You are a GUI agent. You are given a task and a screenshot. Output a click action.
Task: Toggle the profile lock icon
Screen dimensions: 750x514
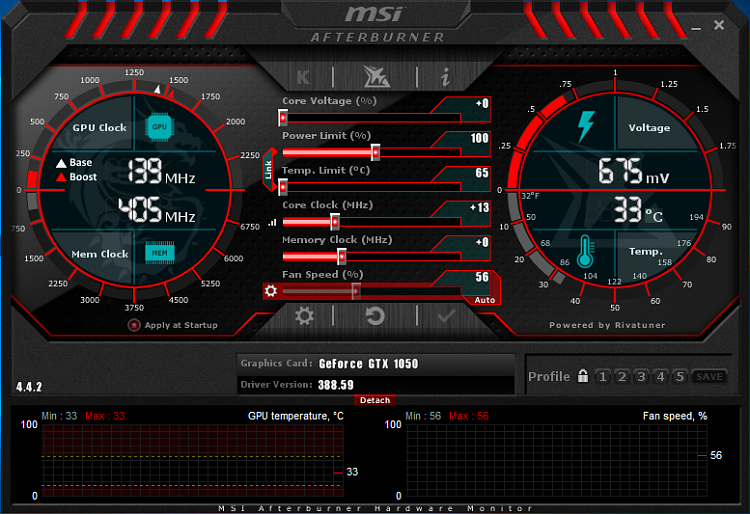(583, 376)
